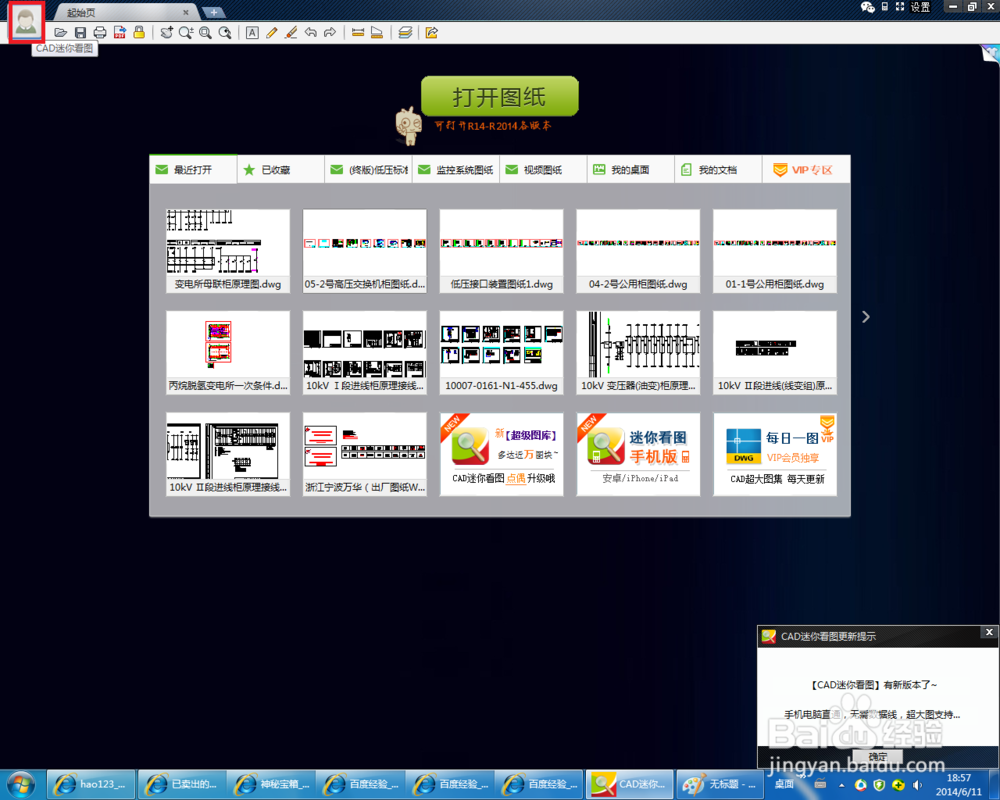
Task: Add a new tab with the plus button
Action: 214,12
